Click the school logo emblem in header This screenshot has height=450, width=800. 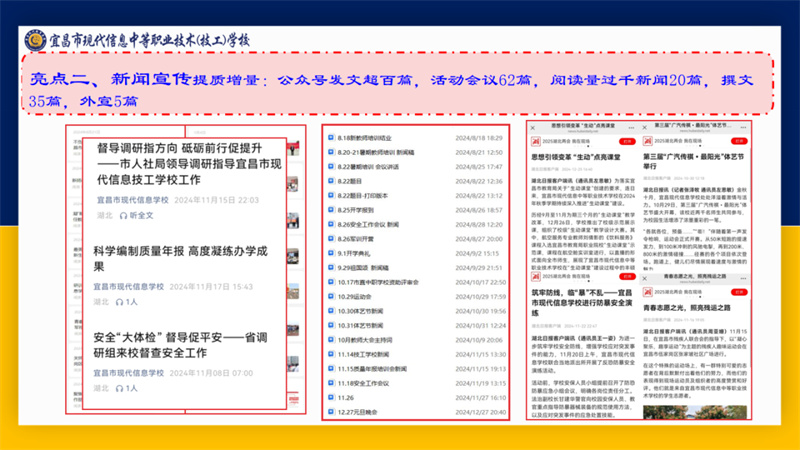[x=35, y=41]
